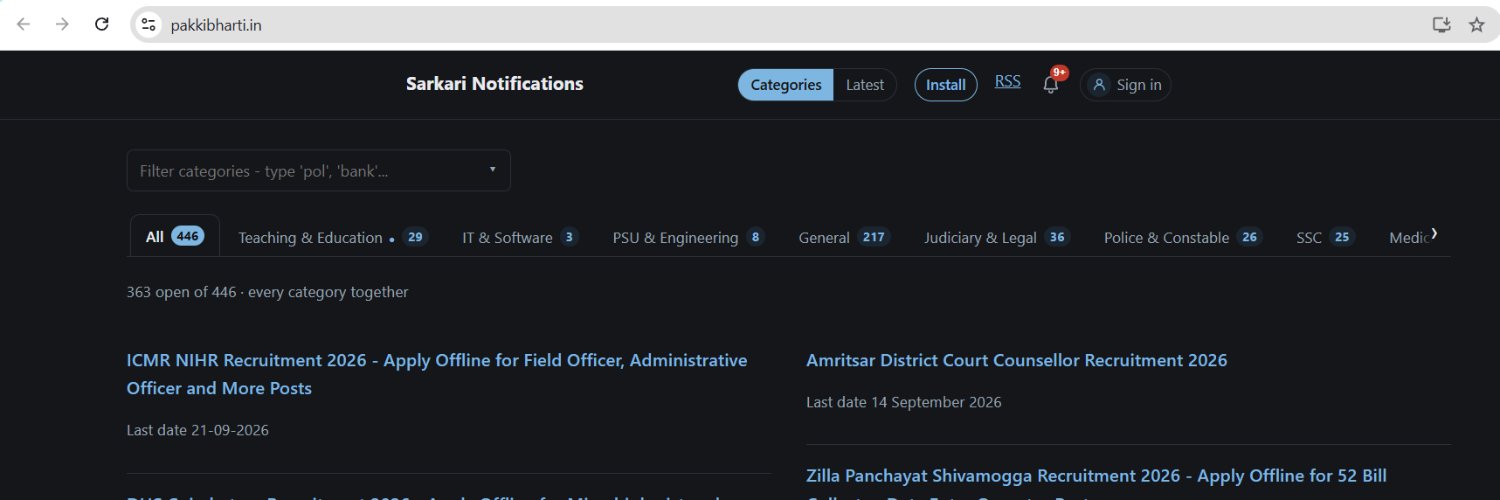
Task: Click the Install button
Action: click(x=946, y=85)
